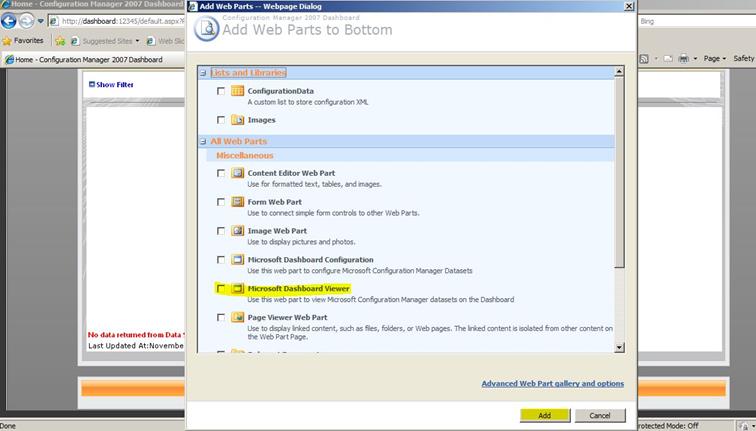Click the browser Forward arrow button

[27, 21]
